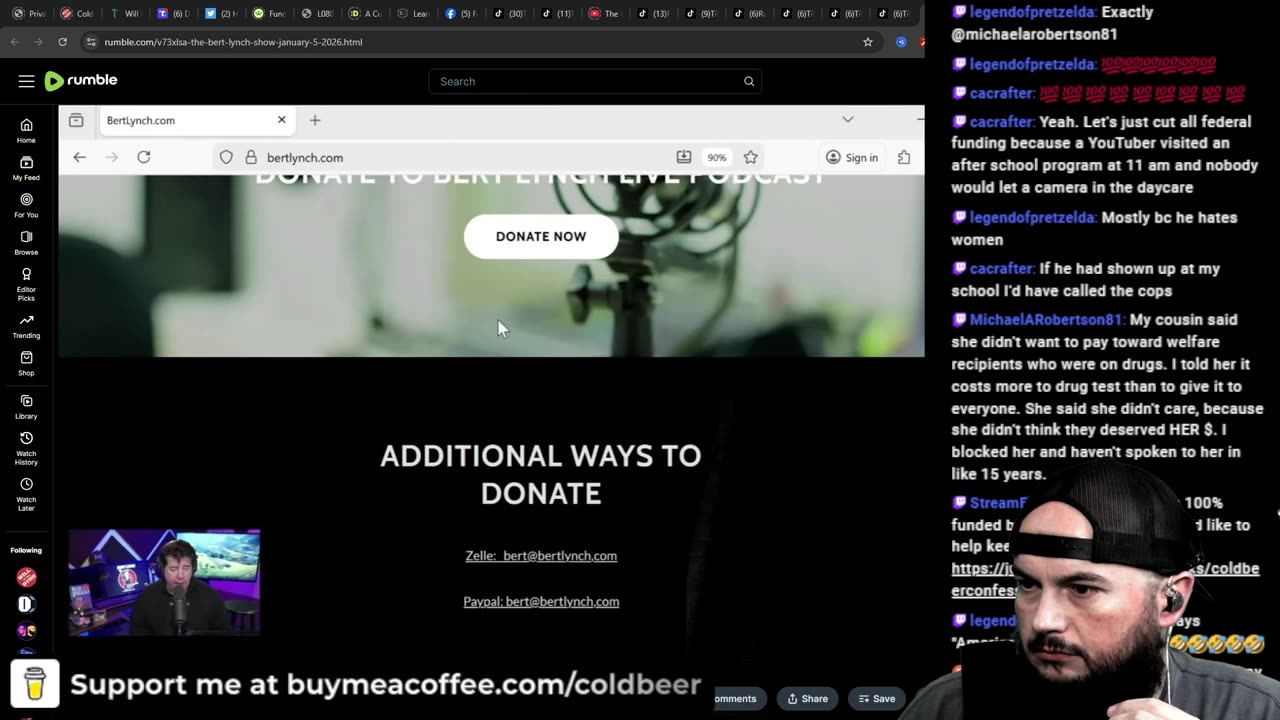
Task: Switch to the Func browser tab
Action: pos(269,13)
